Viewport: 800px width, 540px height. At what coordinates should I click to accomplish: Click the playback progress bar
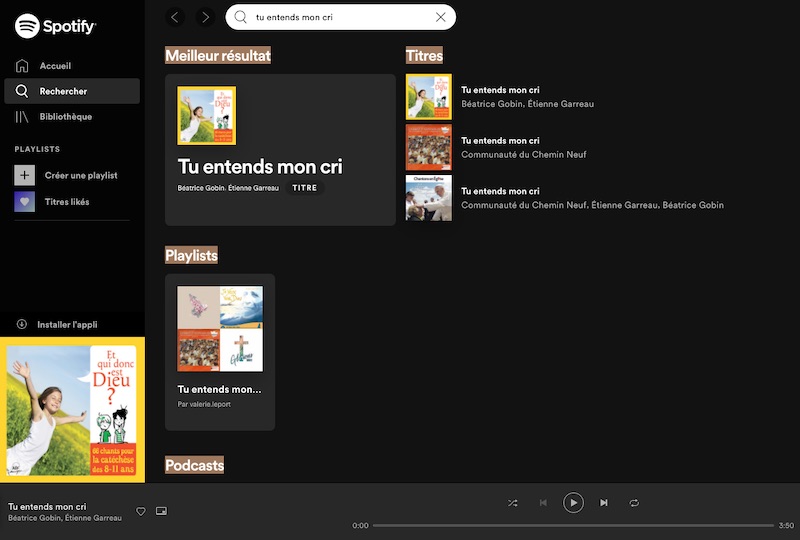coord(573,525)
